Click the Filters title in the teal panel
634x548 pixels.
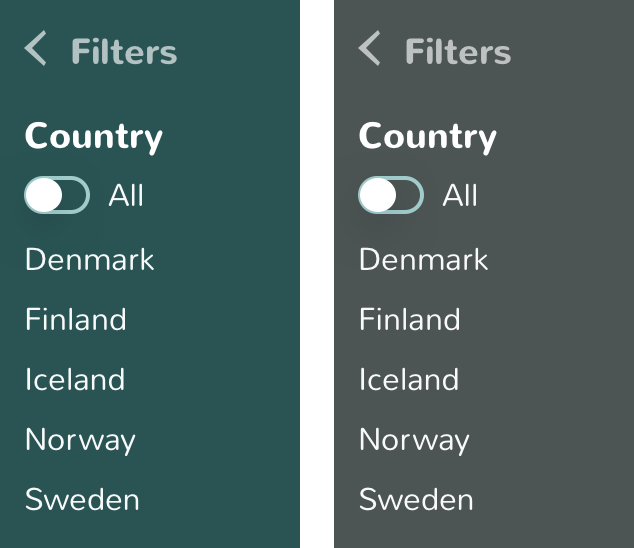coord(124,52)
